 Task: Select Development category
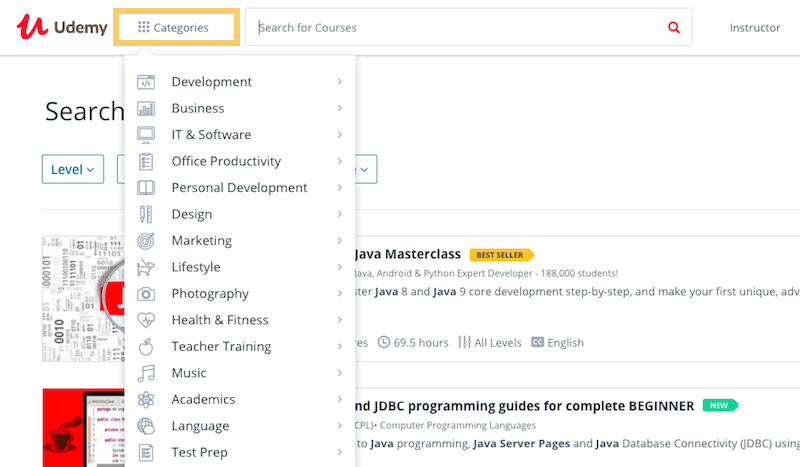click(240, 82)
